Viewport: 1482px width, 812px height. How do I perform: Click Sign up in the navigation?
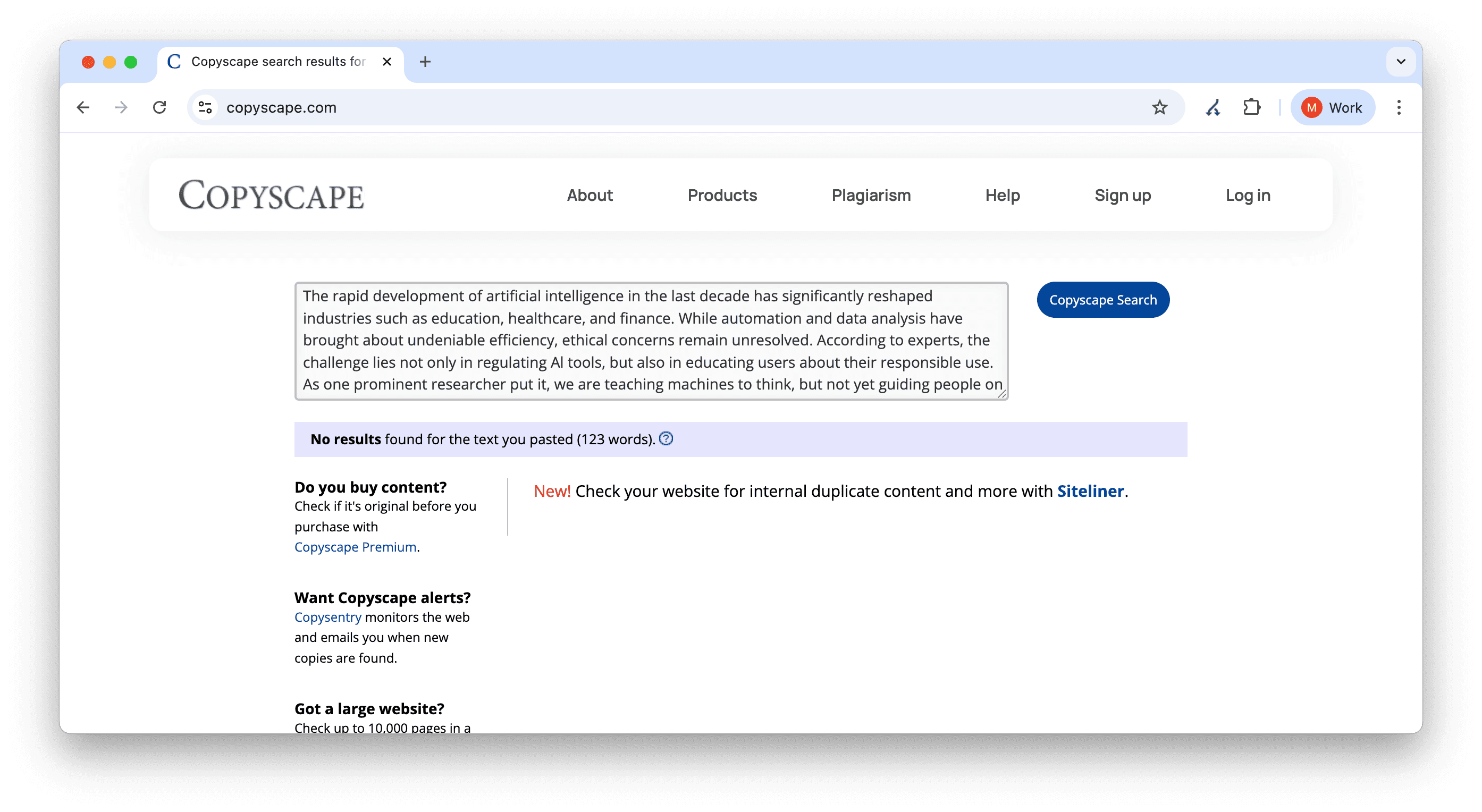click(1123, 196)
